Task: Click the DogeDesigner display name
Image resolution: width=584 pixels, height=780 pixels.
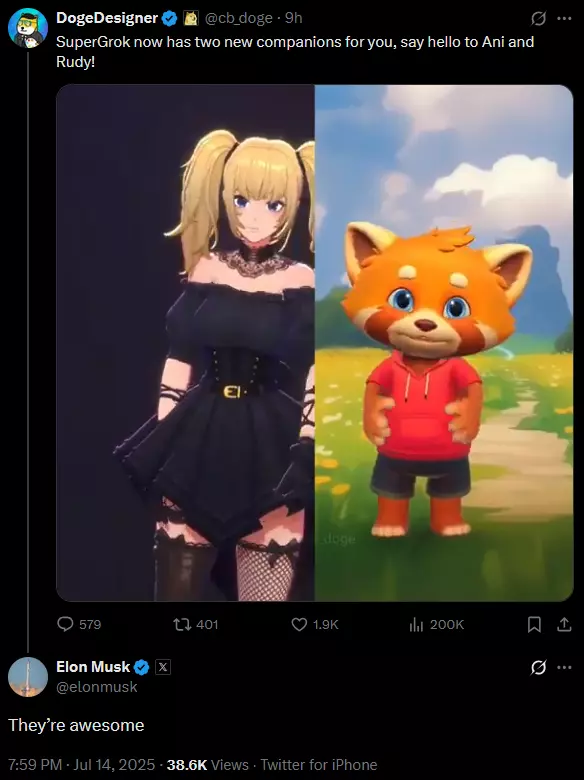Action: click(107, 18)
